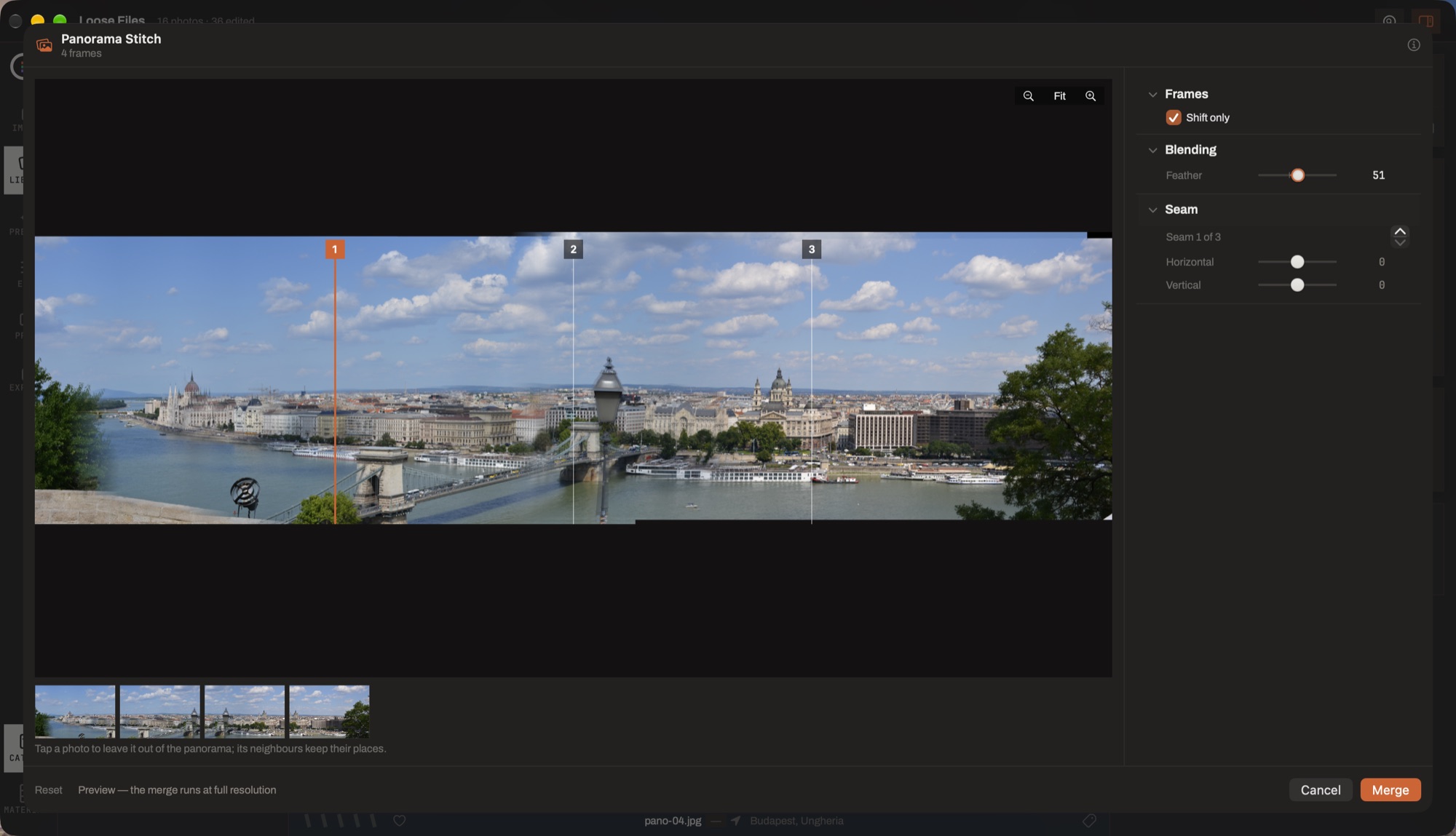This screenshot has height=836, width=1456.
Task: Fit panorama preview to view
Action: [x=1059, y=96]
